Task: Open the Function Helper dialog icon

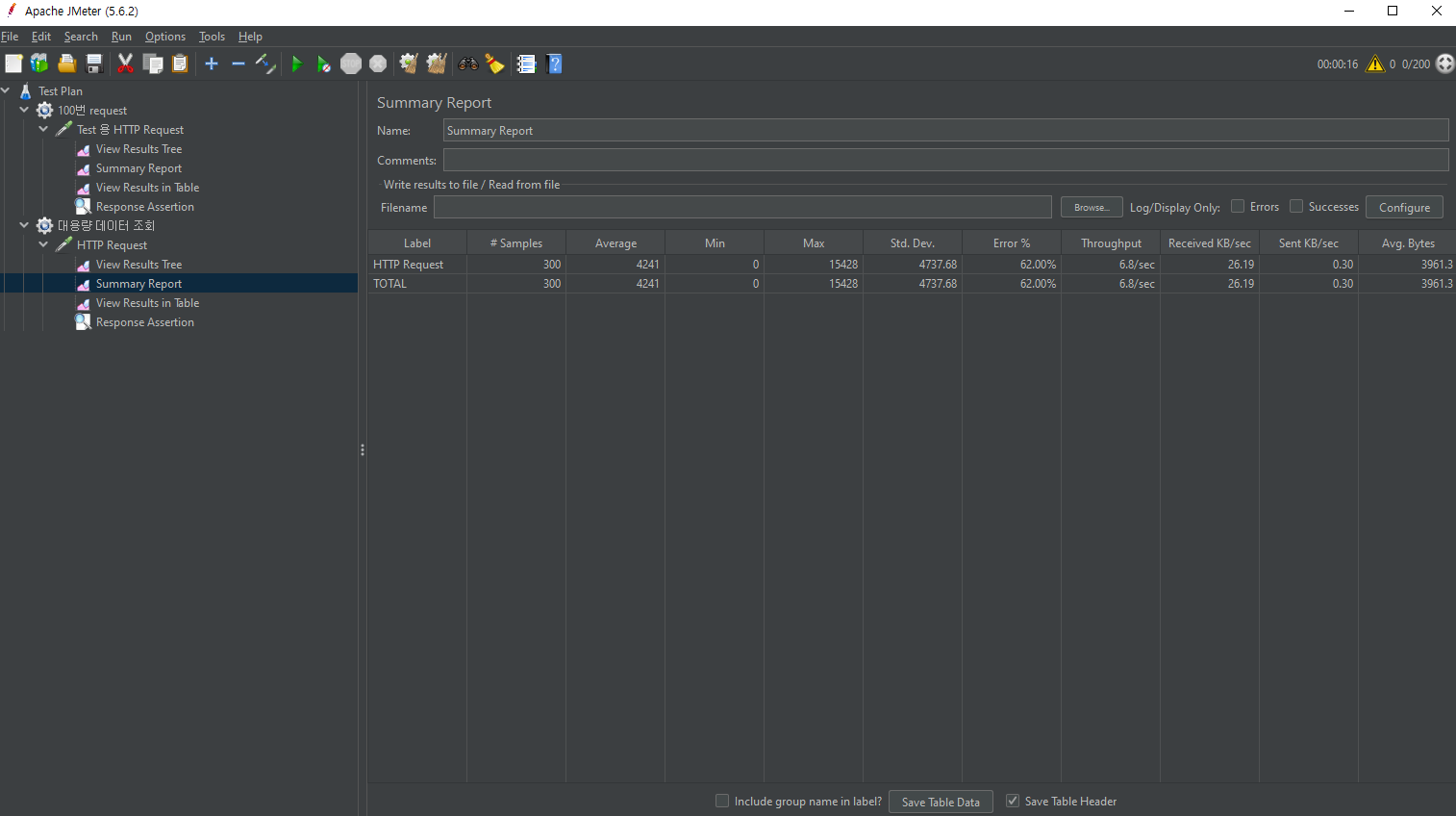Action: [x=526, y=64]
